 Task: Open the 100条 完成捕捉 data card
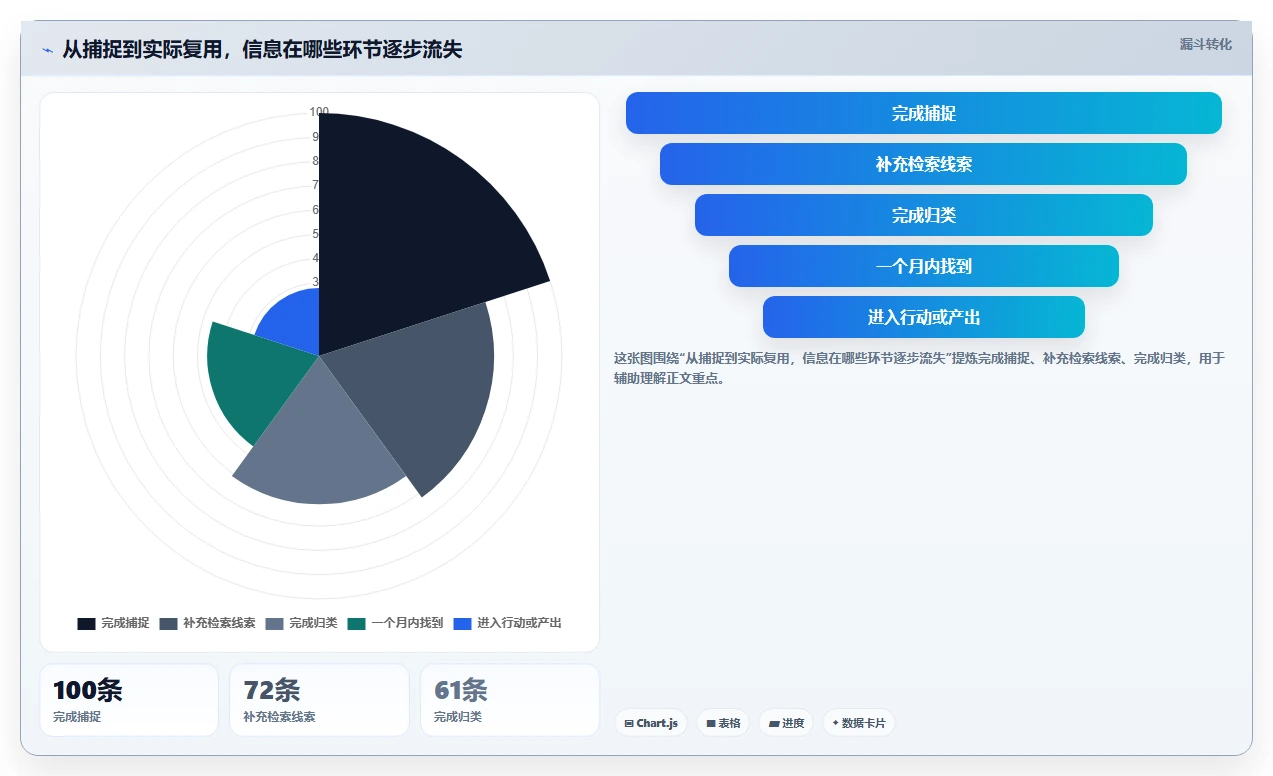tap(129, 700)
